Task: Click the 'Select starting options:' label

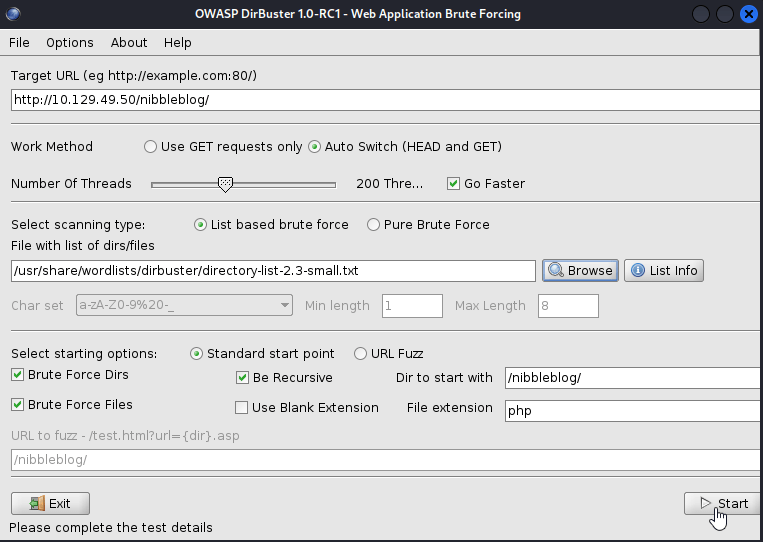Action: tap(84, 354)
